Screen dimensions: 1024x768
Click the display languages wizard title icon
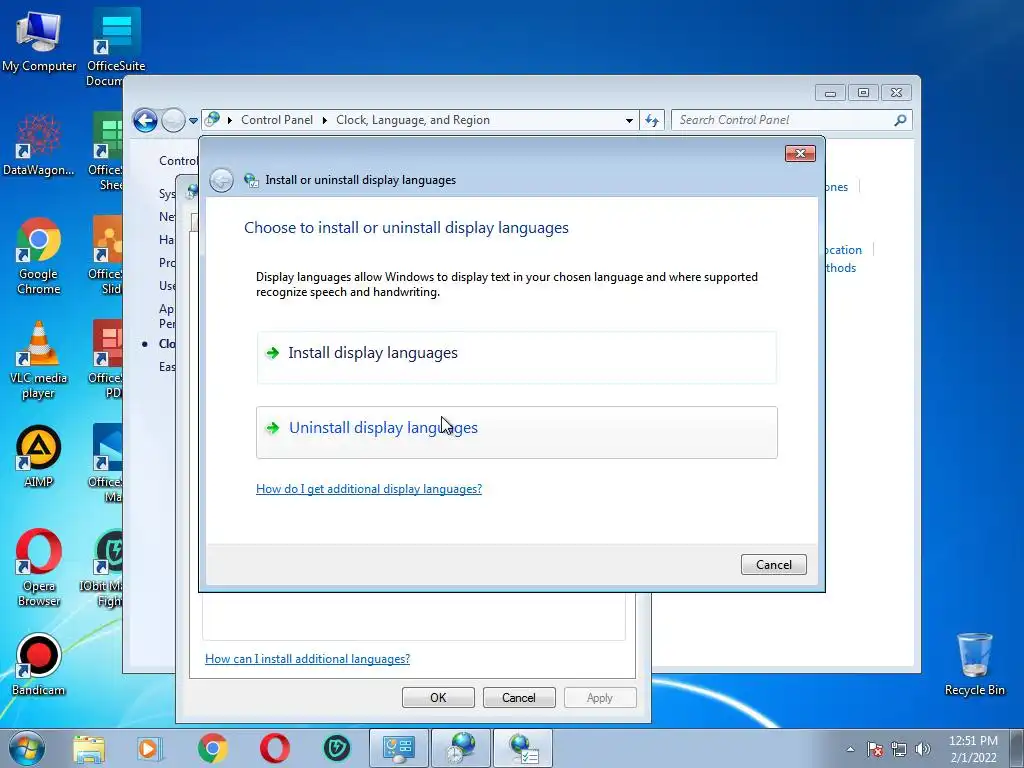(251, 180)
